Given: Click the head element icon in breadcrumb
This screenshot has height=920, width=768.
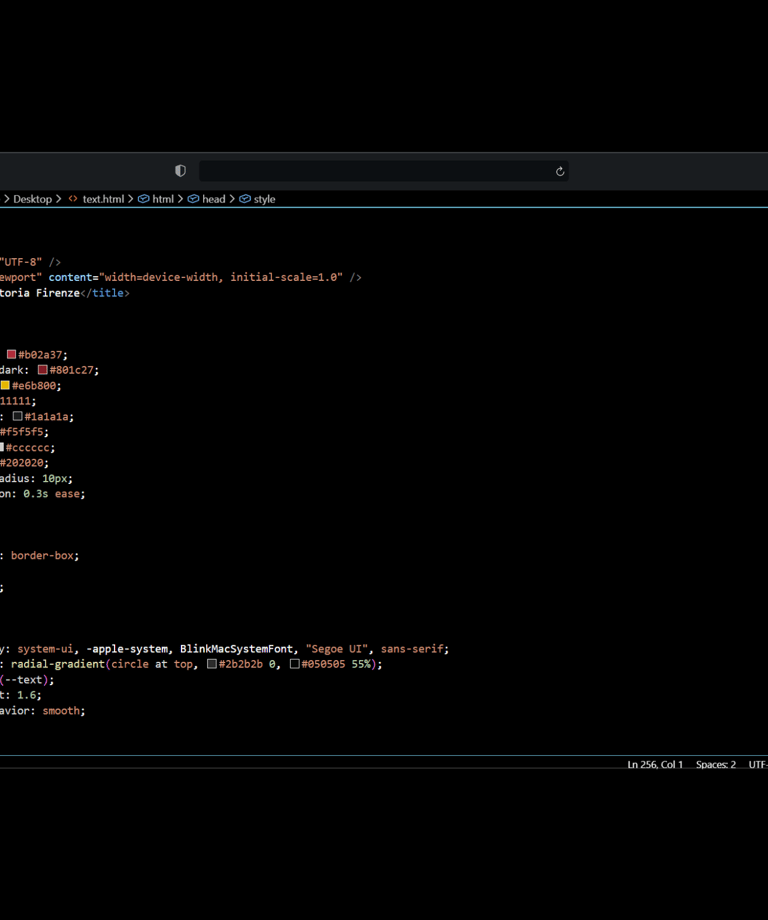Looking at the screenshot, I should tap(194, 199).
